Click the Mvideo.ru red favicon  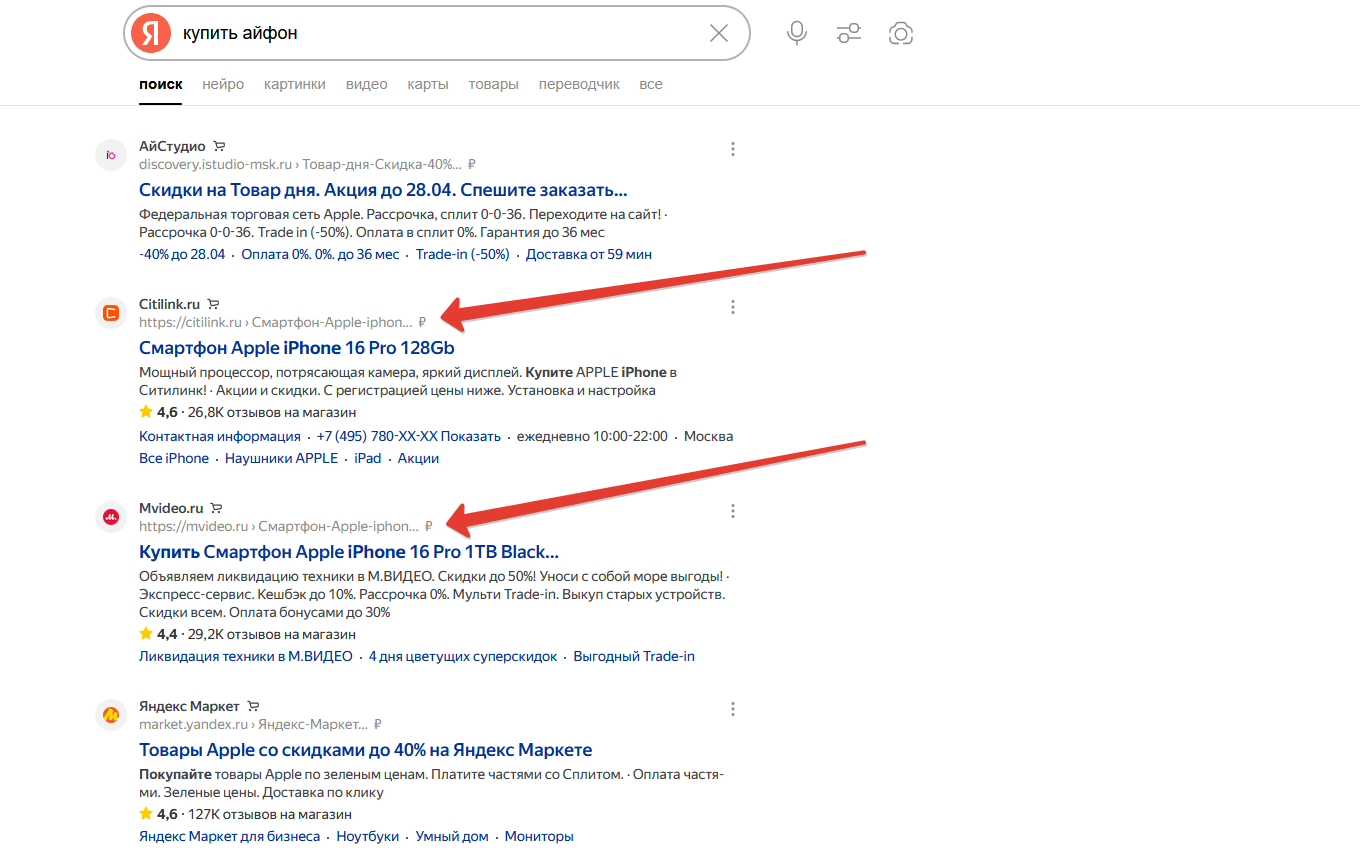110,517
